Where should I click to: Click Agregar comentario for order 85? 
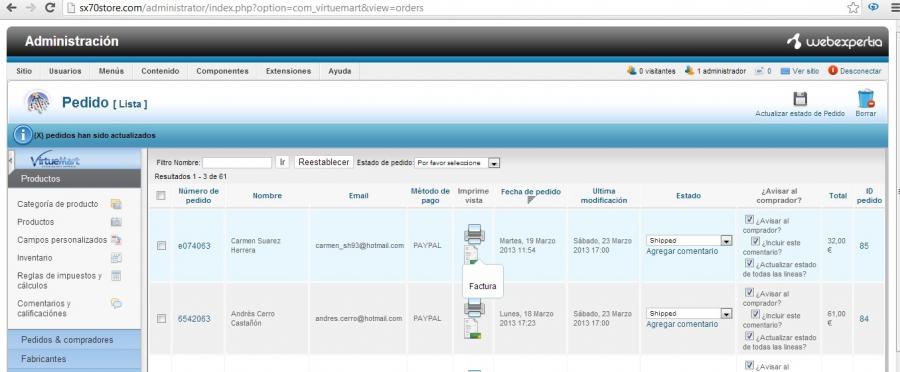(x=682, y=251)
